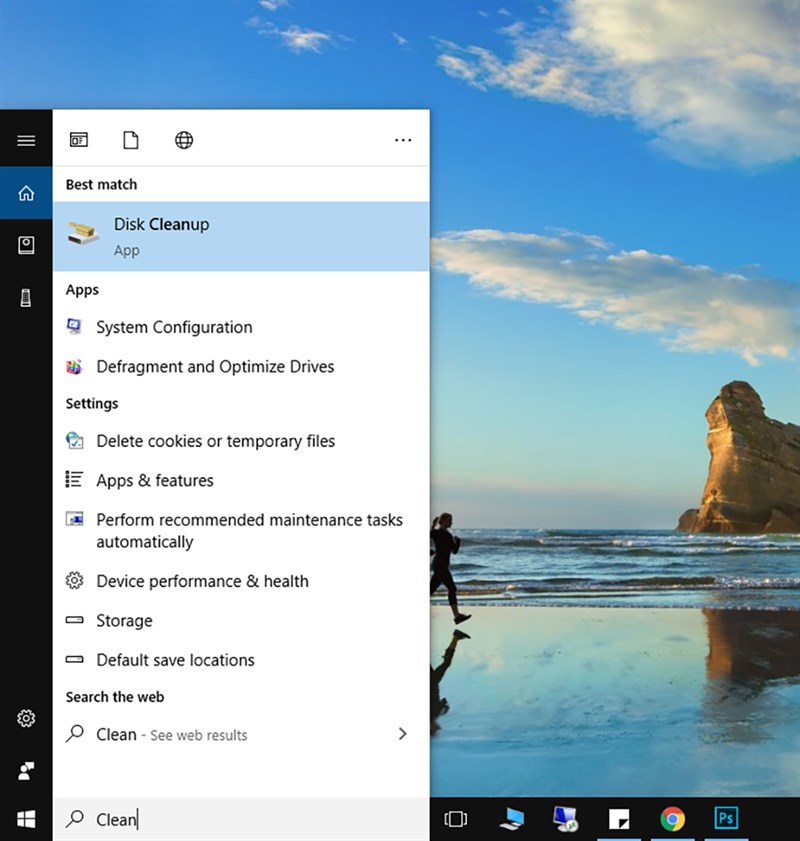Click the System Configuration icon
The height and width of the screenshot is (841, 800).
[74, 326]
